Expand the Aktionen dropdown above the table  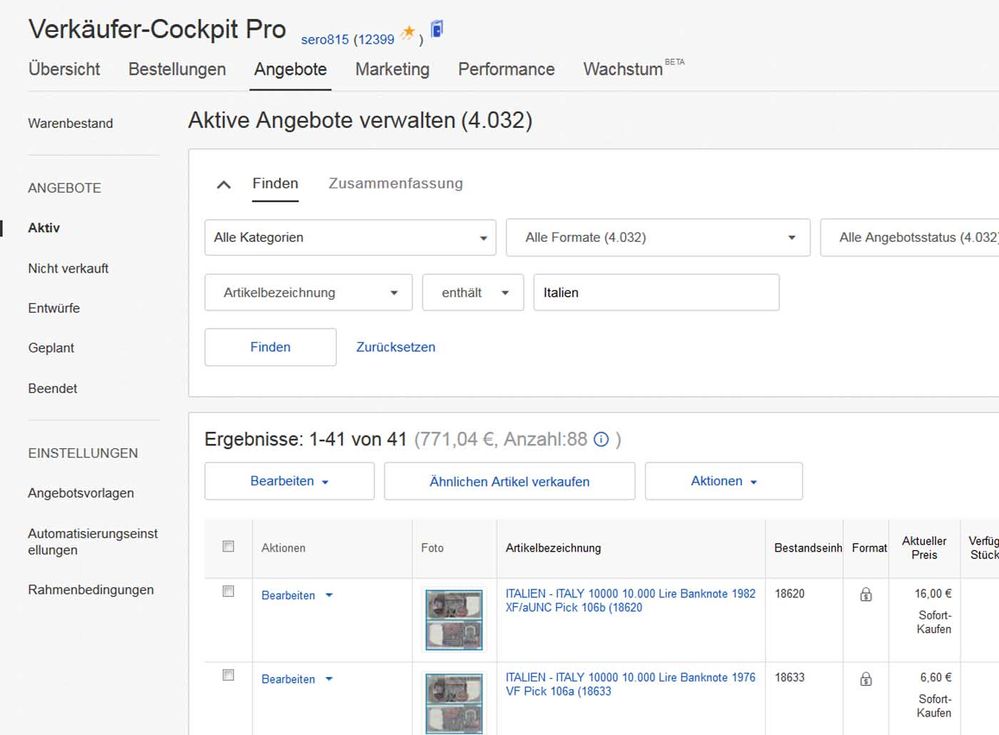[x=723, y=481]
